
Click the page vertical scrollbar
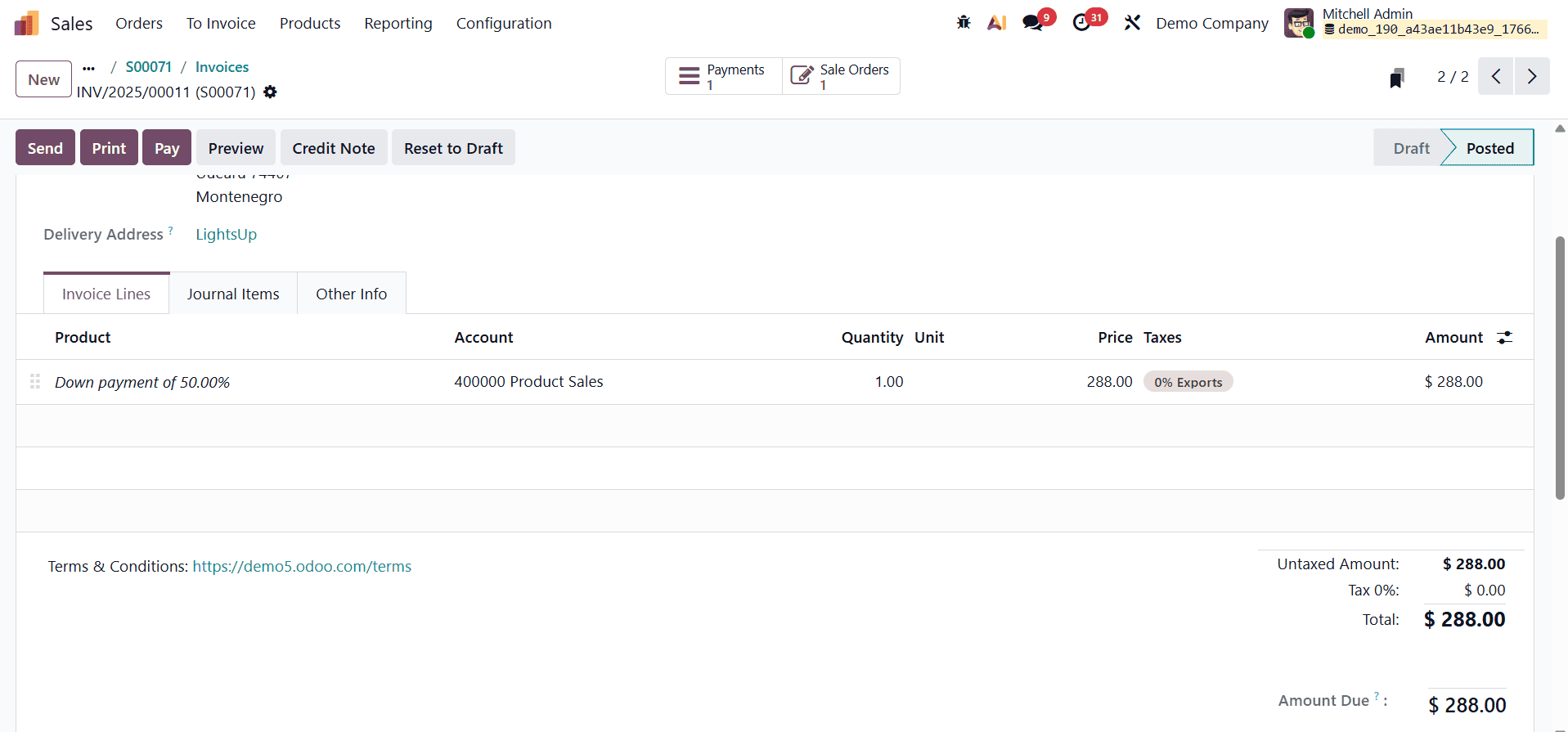[1560, 368]
